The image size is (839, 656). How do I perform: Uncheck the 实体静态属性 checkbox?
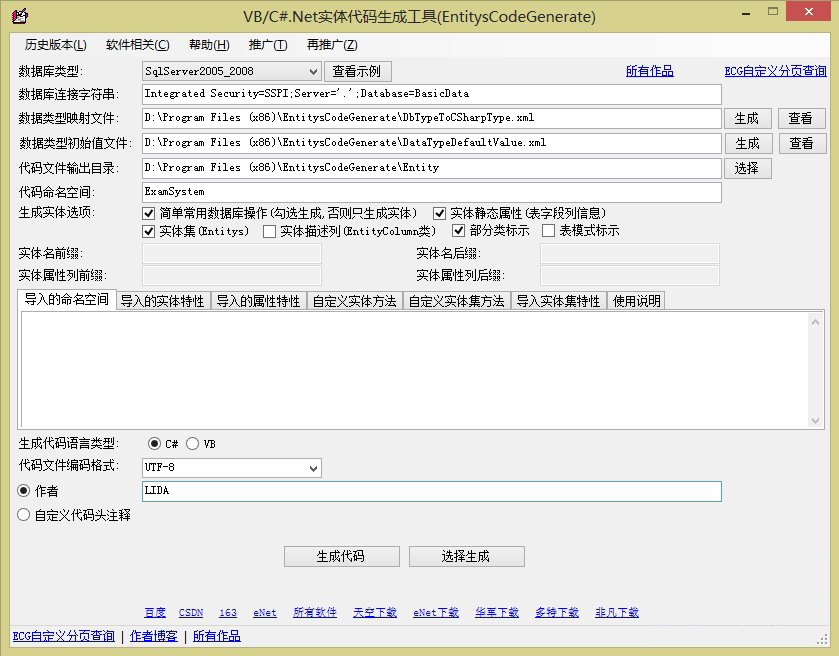click(x=439, y=213)
